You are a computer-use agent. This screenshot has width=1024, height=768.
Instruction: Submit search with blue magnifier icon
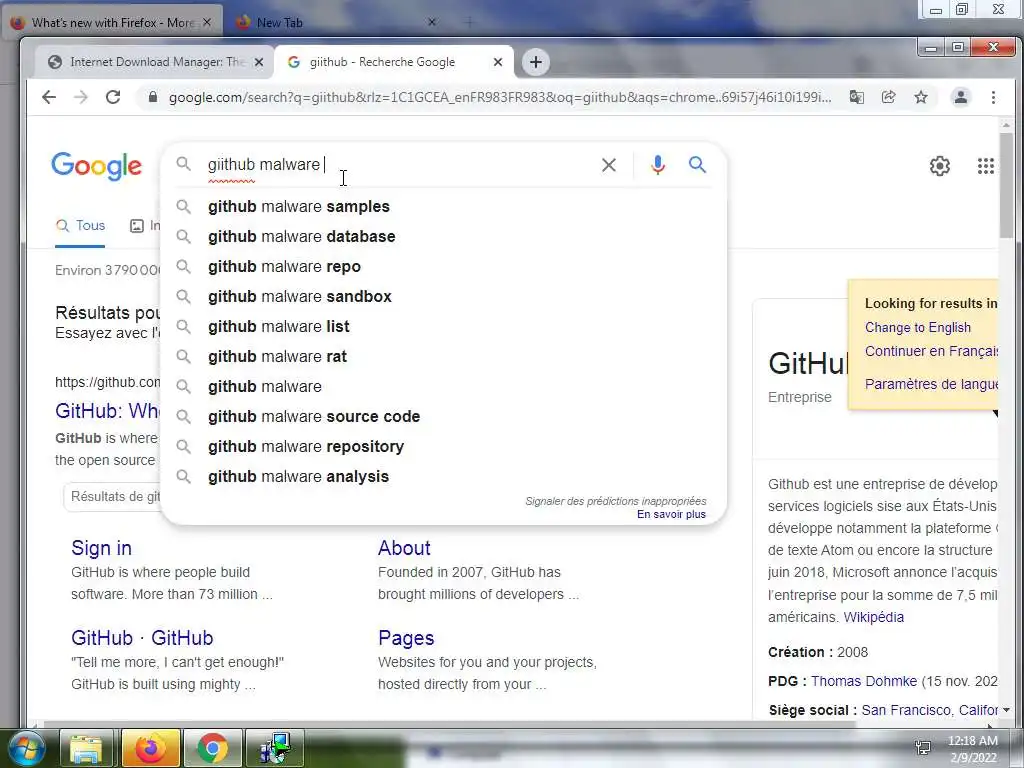click(697, 165)
